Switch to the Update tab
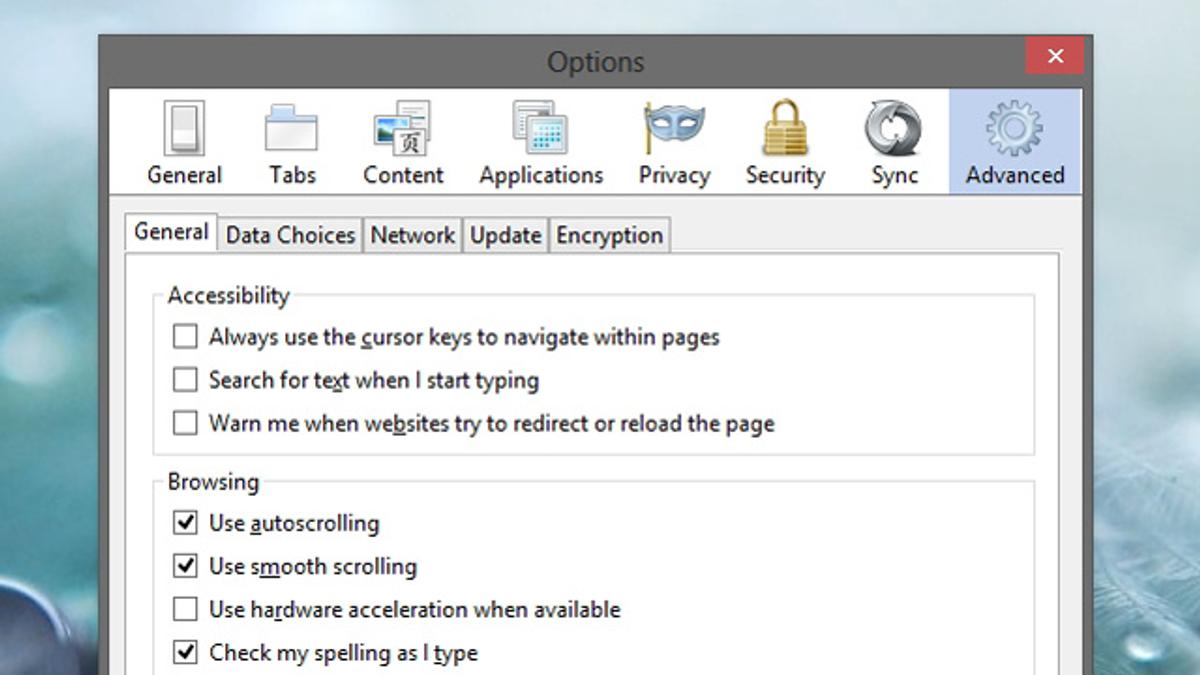 click(505, 235)
